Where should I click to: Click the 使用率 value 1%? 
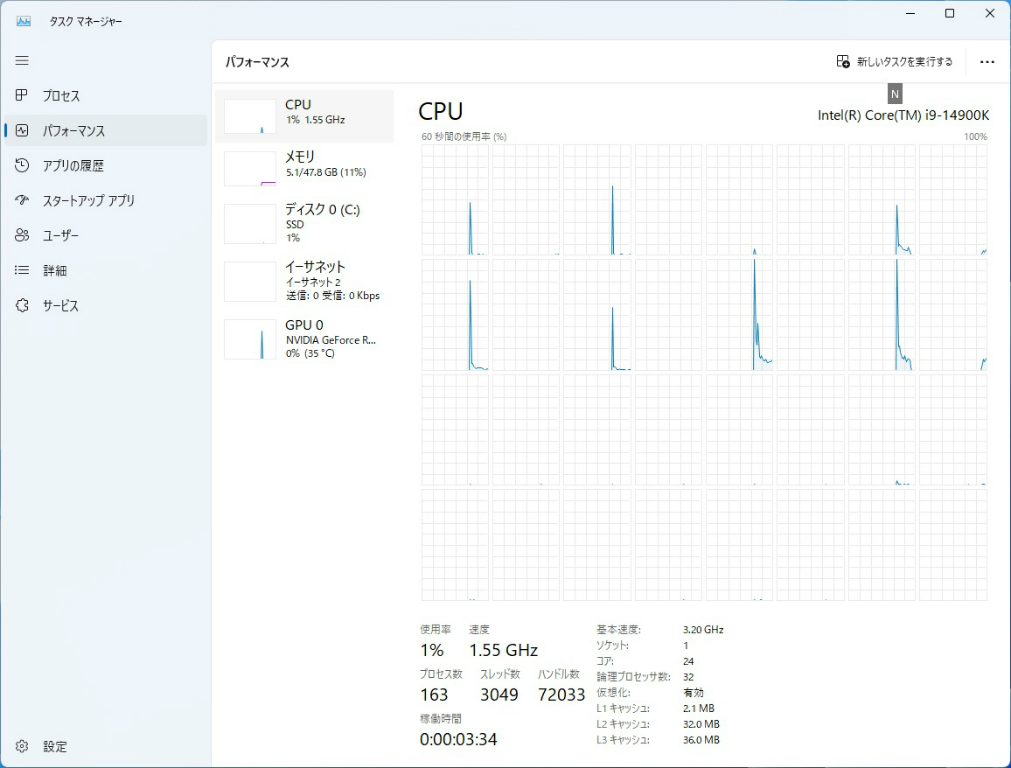[431, 650]
